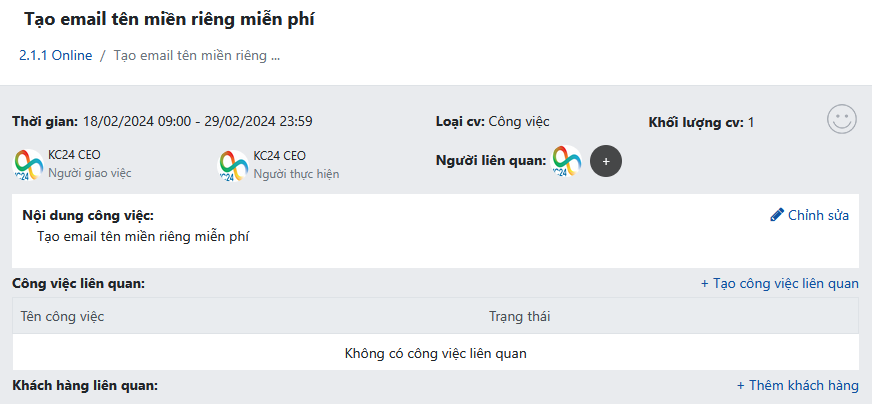Click the task assigner KC24 CEO avatar
The image size is (872, 404).
pos(28,165)
